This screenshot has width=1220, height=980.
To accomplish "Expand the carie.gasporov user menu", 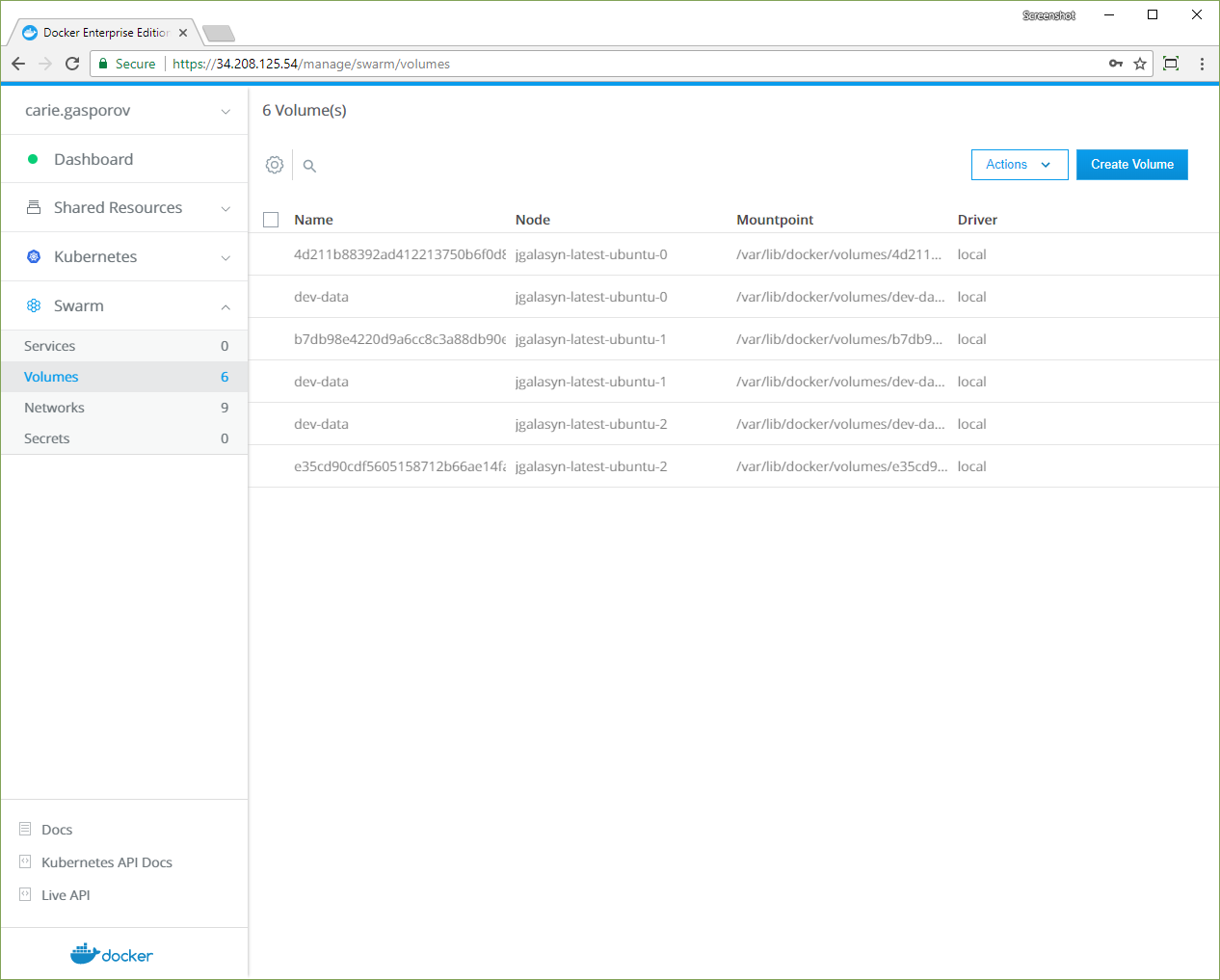I will tap(225, 111).
